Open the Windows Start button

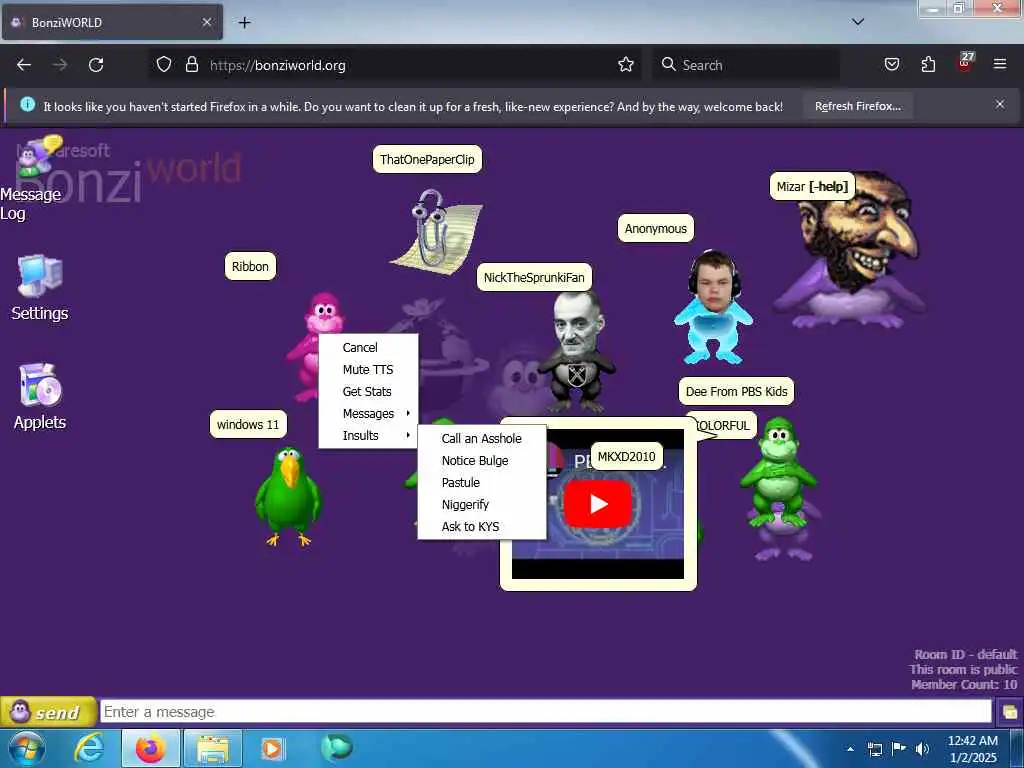(27, 748)
